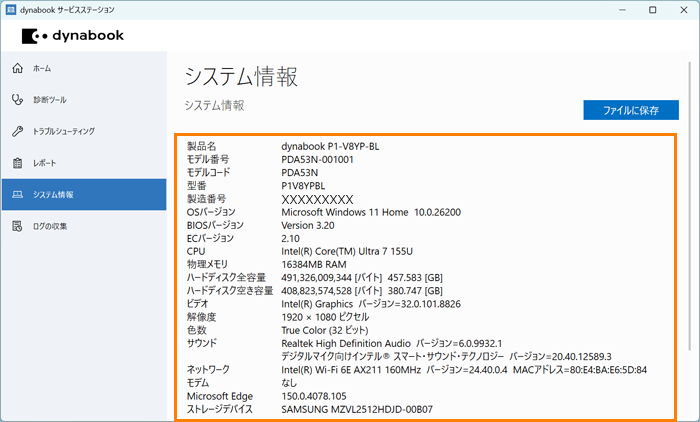Image resolution: width=700 pixels, height=422 pixels.
Task: Click the log collection icon
Action: (17, 226)
